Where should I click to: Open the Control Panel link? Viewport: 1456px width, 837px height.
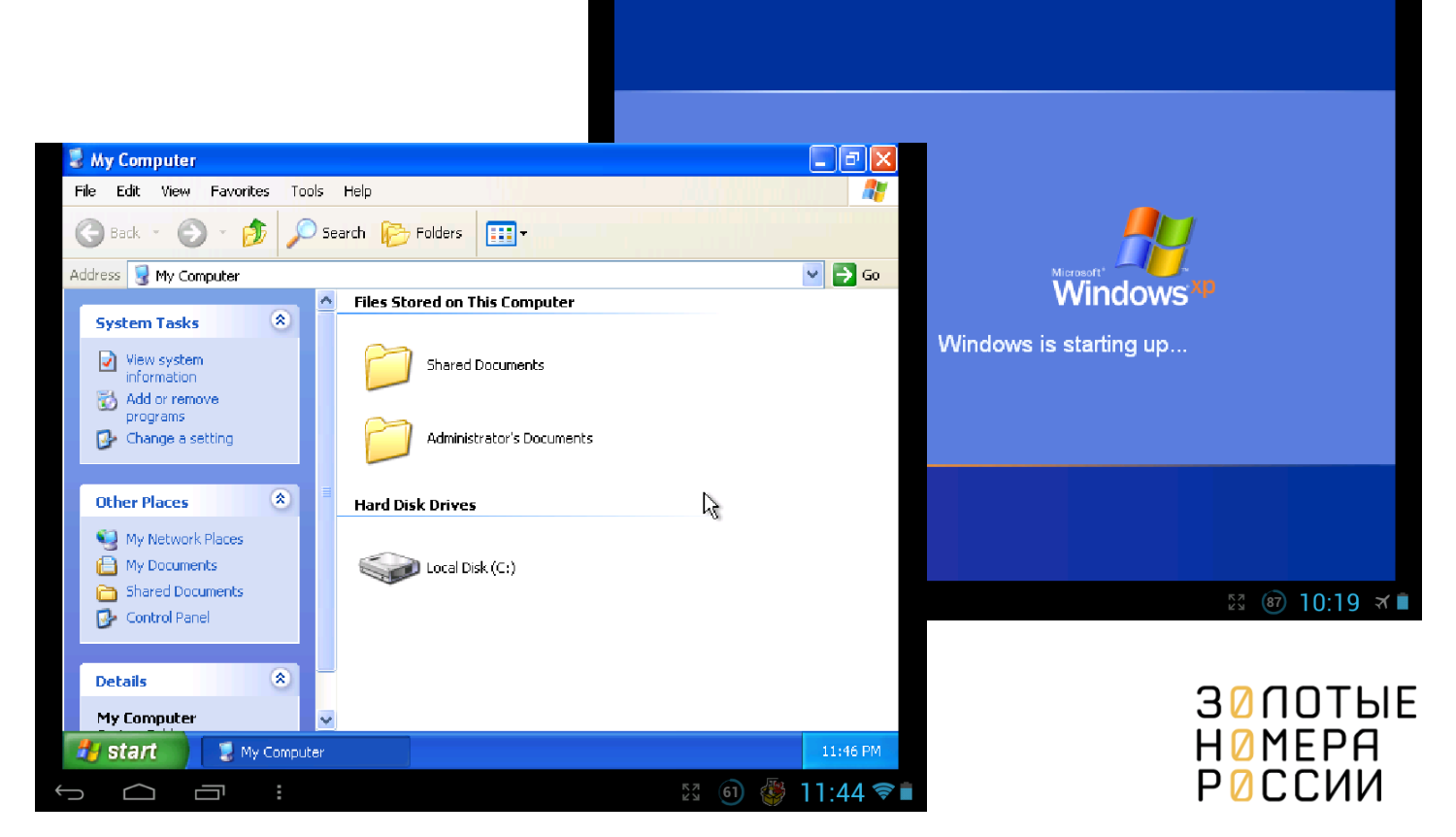point(168,618)
